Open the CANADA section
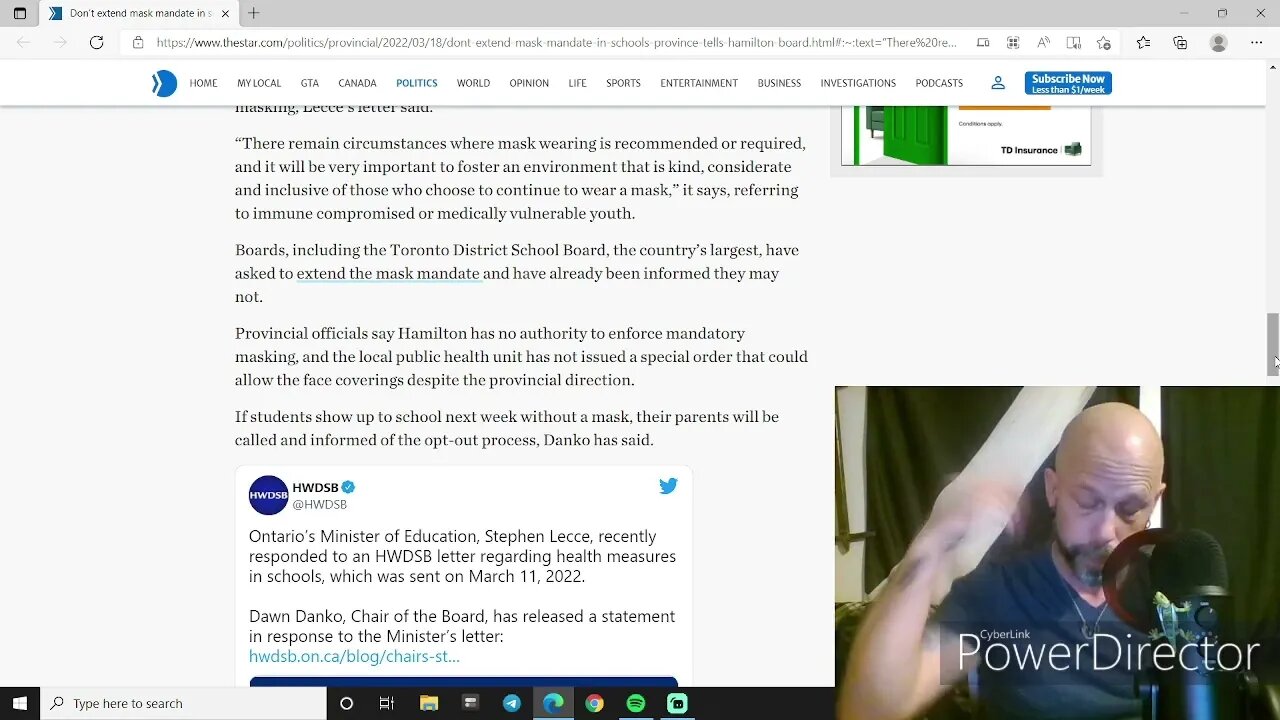The image size is (1280, 720). [357, 83]
